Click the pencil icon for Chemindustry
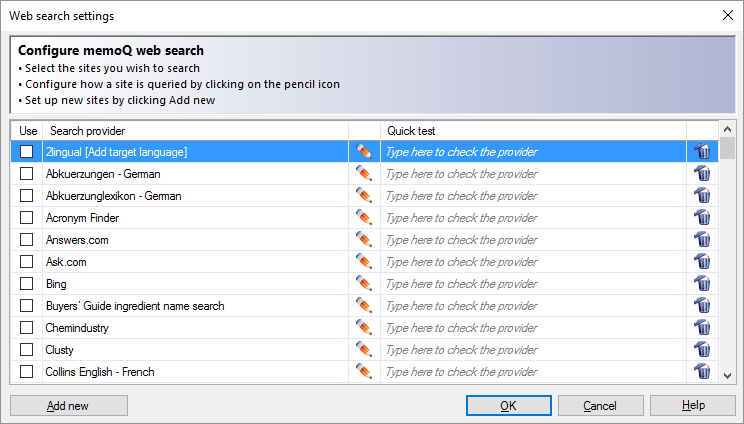This screenshot has height=424, width=744. (x=364, y=328)
